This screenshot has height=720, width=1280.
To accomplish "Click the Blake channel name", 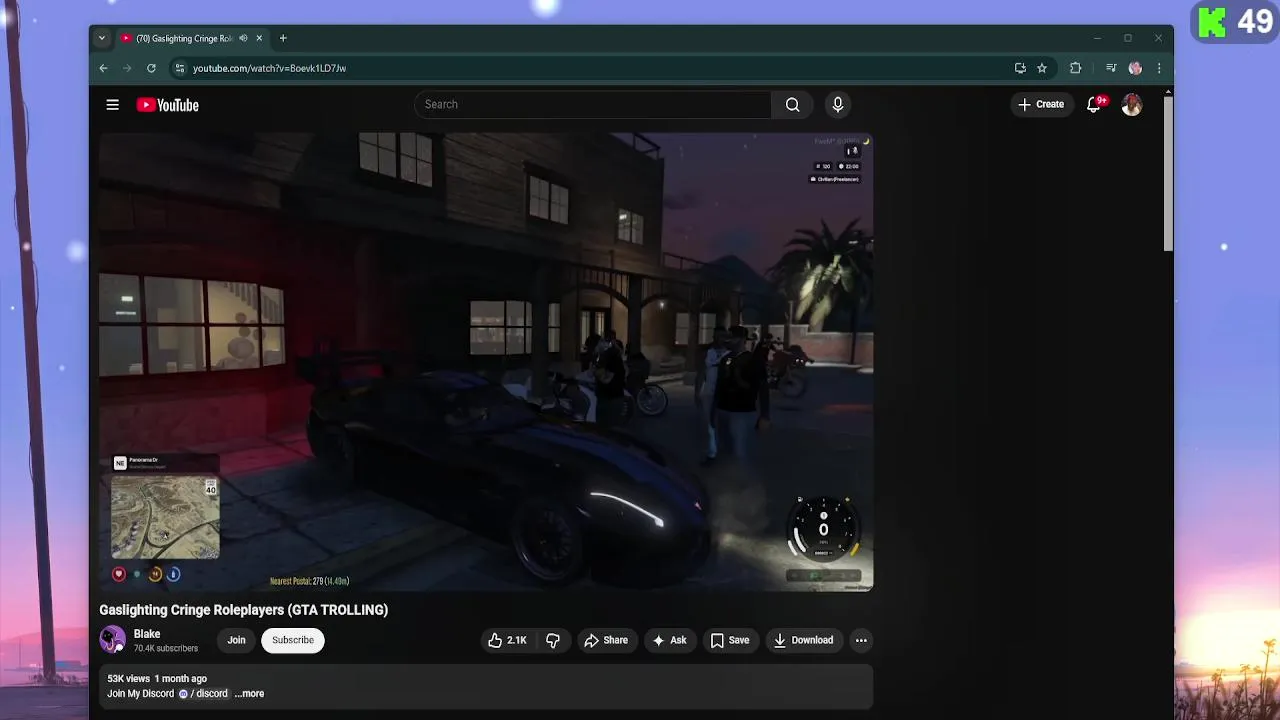I will point(147,634).
